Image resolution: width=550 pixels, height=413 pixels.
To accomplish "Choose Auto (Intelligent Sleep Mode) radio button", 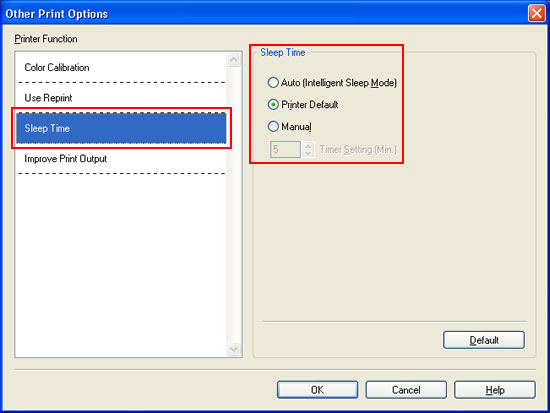I will pos(273,83).
